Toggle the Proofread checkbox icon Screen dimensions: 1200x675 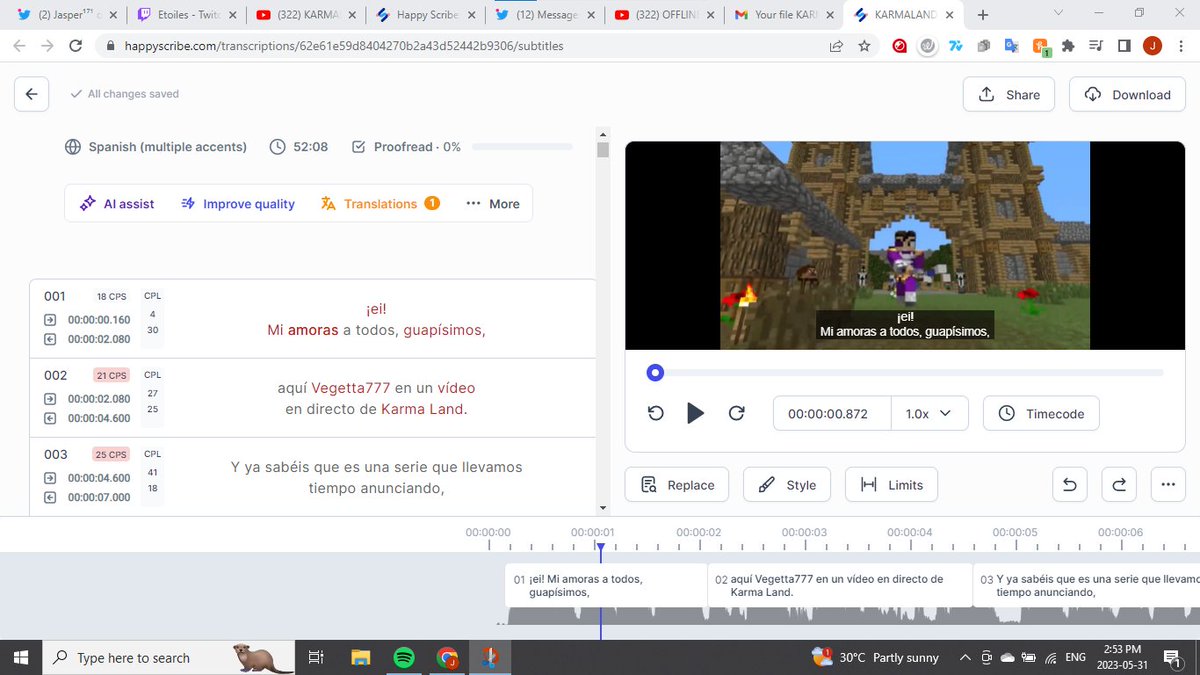pyautogui.click(x=359, y=147)
